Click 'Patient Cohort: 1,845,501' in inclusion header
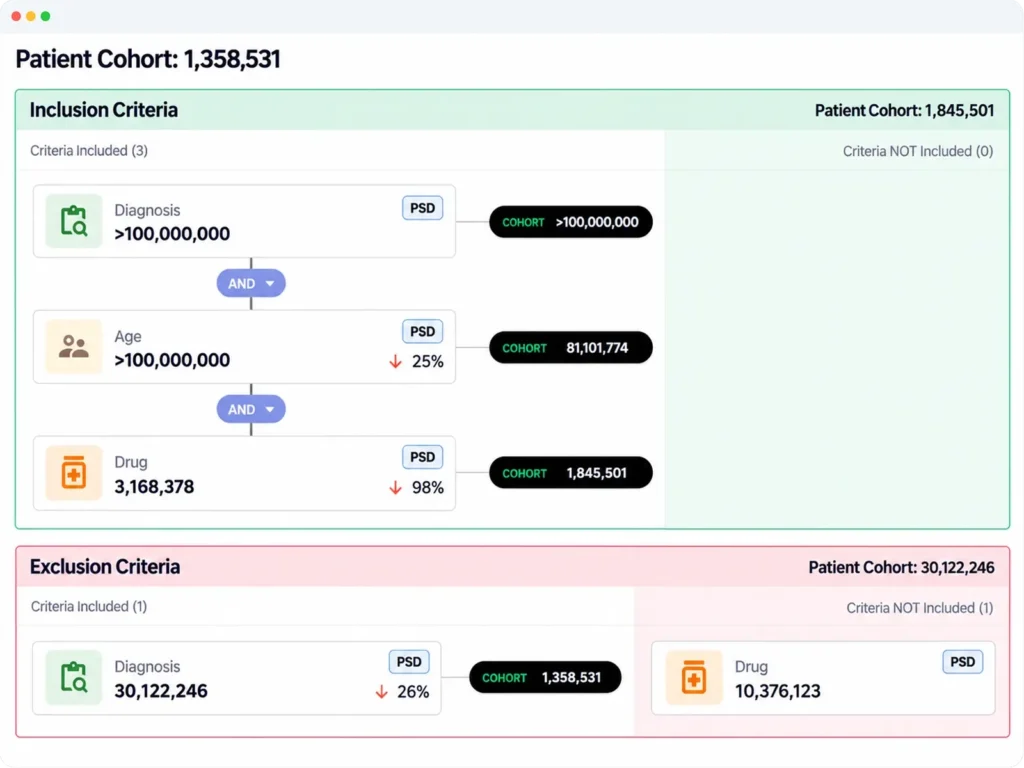 [x=904, y=110]
